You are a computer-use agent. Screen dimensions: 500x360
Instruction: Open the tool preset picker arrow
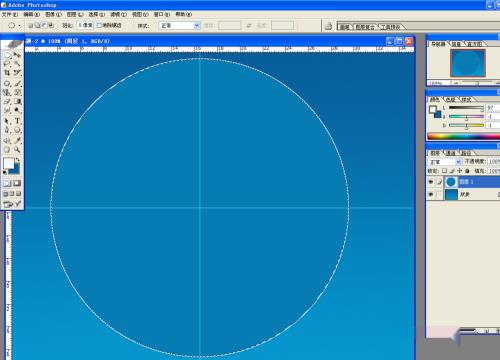point(20,25)
